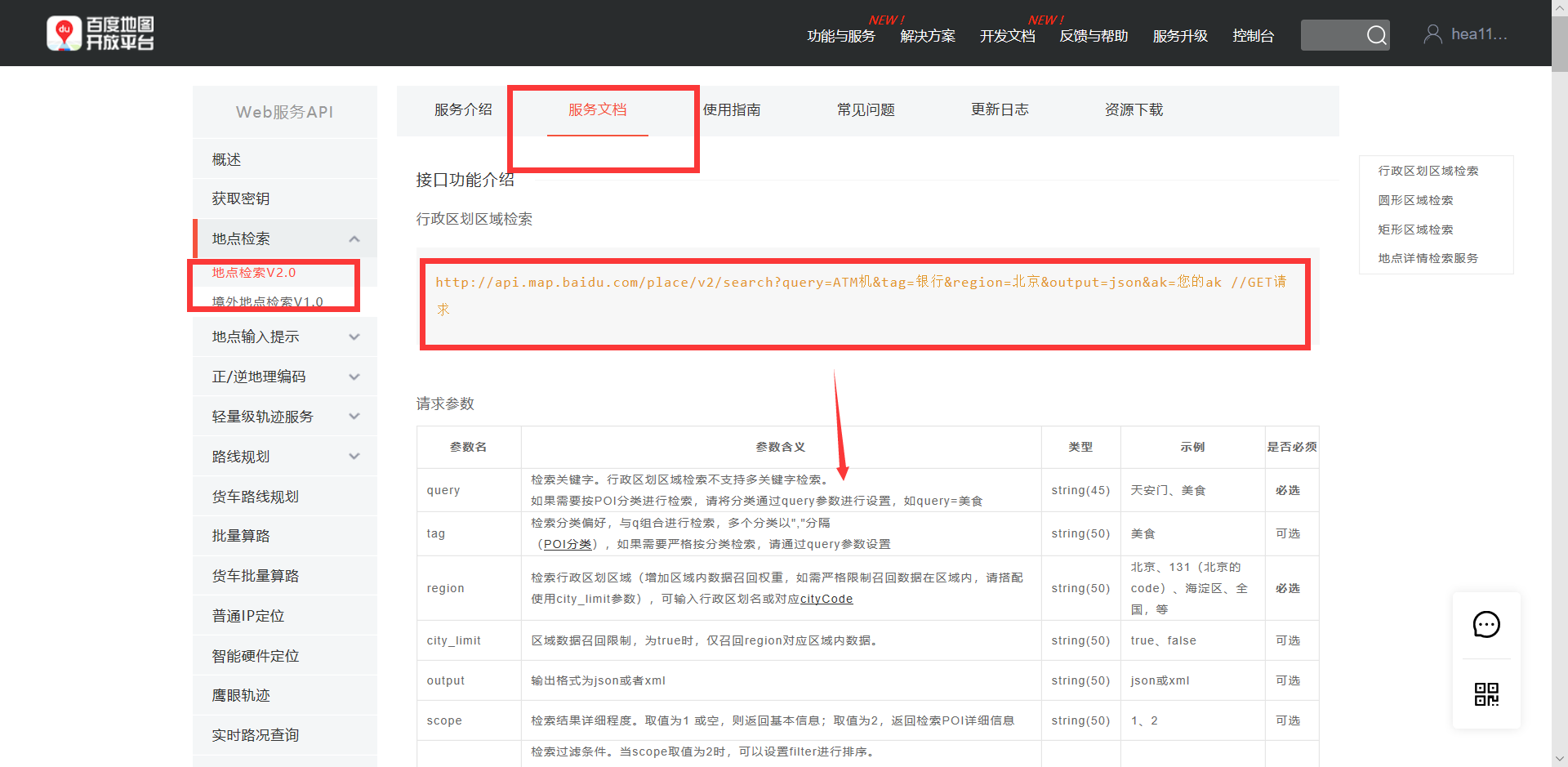1568x767 pixels.
Task: Expand the 路线规划 section chevron
Action: 354,457
